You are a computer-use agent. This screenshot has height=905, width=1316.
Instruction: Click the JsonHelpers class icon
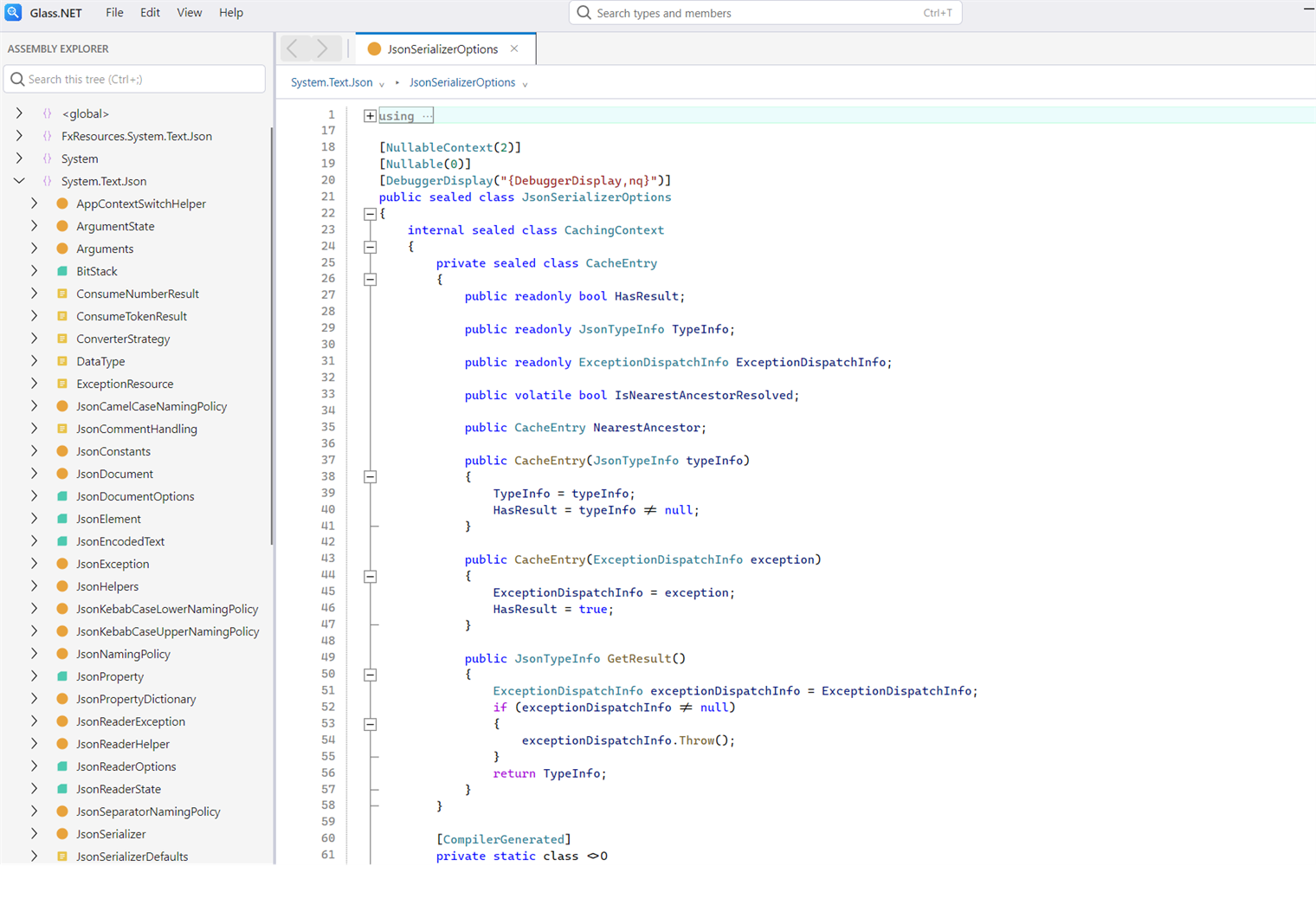tap(62, 586)
